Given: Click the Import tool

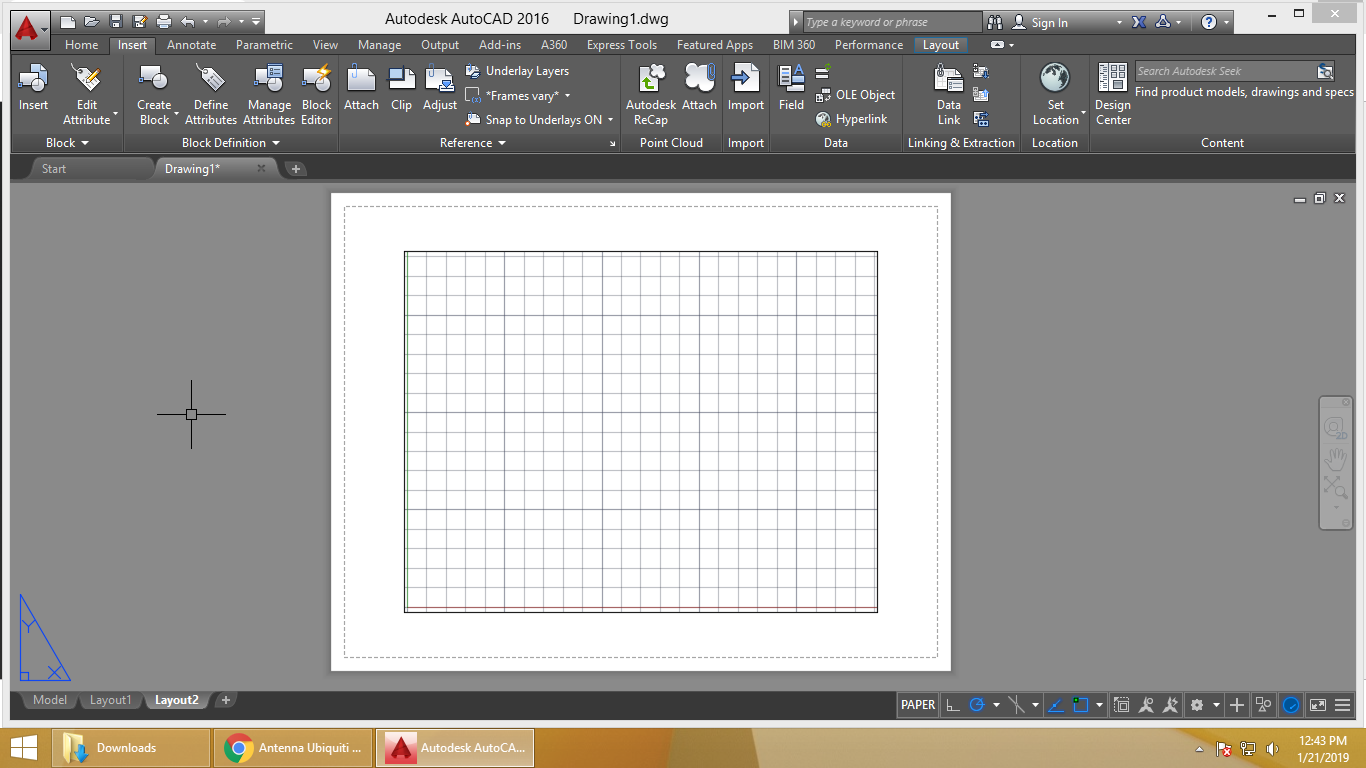Looking at the screenshot, I should click(746, 88).
